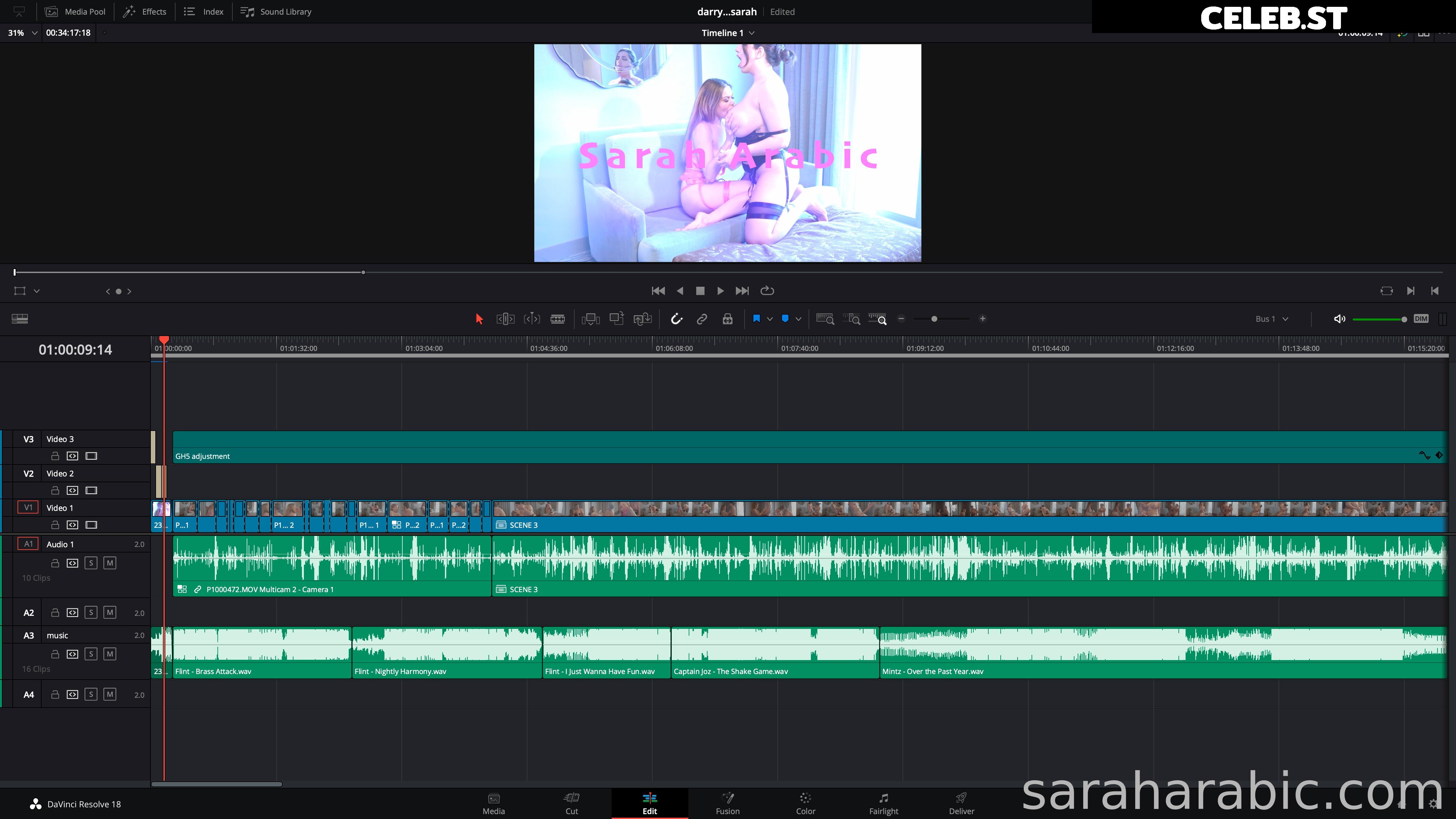Solo the Audio 1 track
1456x819 pixels.
tap(91, 563)
